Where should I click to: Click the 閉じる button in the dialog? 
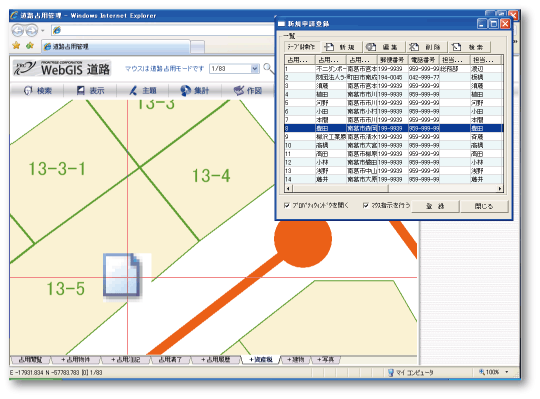coord(484,206)
